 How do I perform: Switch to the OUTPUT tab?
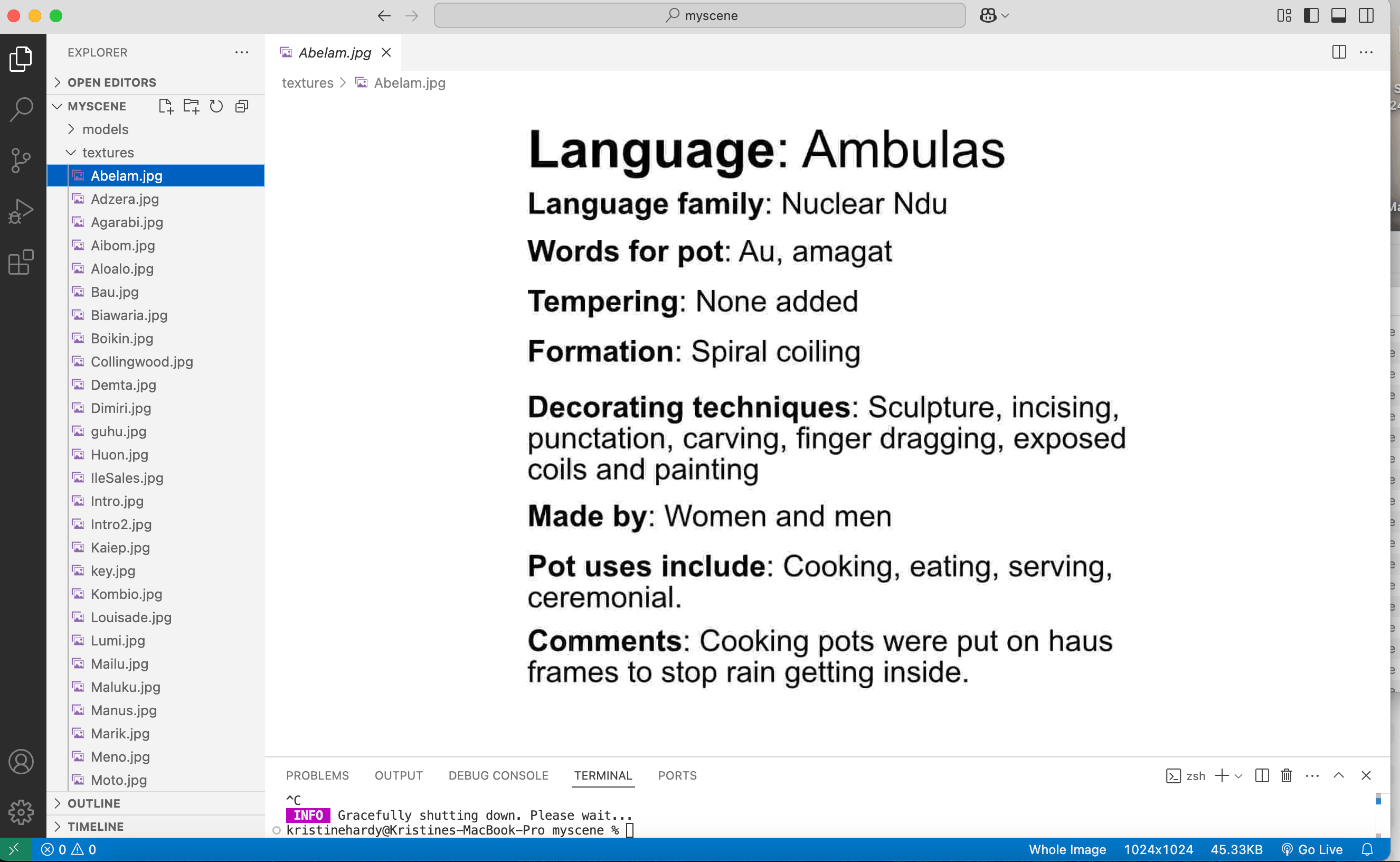pos(398,775)
